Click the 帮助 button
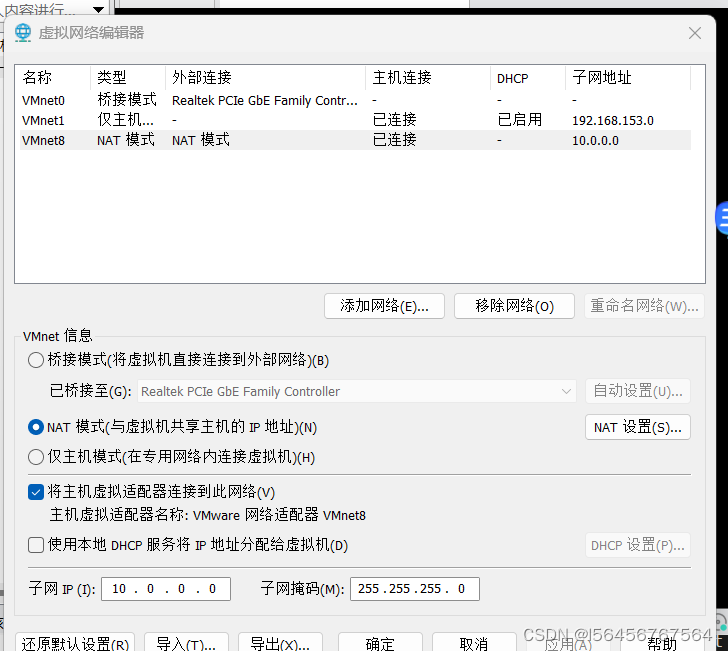728x651 pixels. 662,643
